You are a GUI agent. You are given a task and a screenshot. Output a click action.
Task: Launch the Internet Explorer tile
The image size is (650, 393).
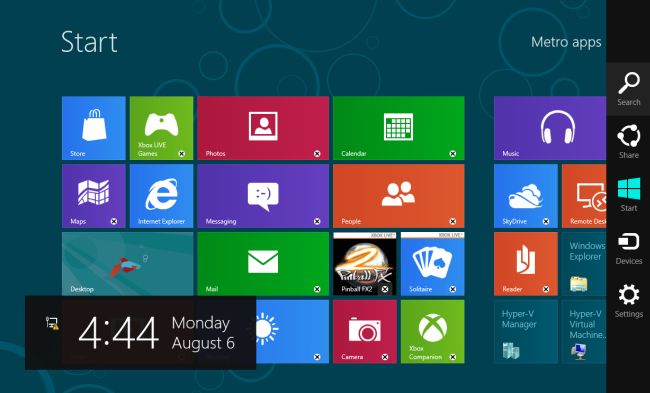pyautogui.click(x=161, y=196)
